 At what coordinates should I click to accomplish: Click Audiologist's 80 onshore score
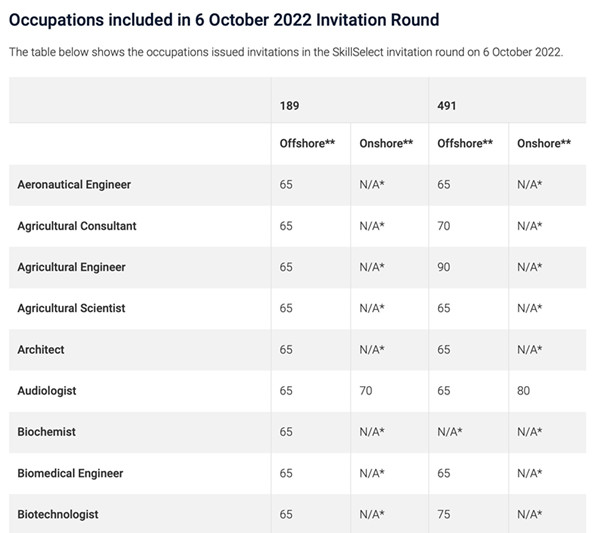(x=524, y=390)
